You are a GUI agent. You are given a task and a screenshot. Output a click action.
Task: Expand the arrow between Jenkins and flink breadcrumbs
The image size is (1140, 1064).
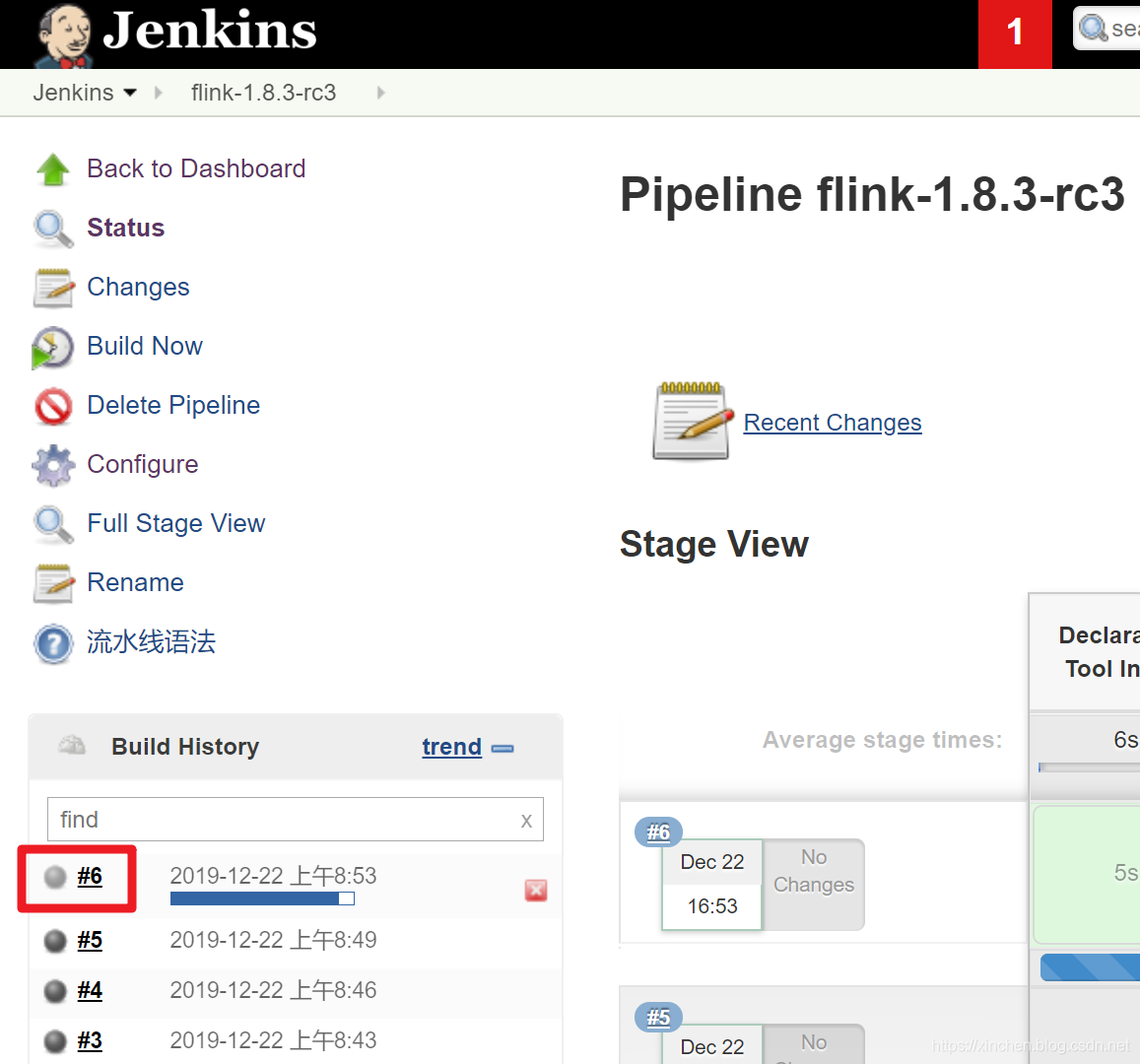(158, 93)
